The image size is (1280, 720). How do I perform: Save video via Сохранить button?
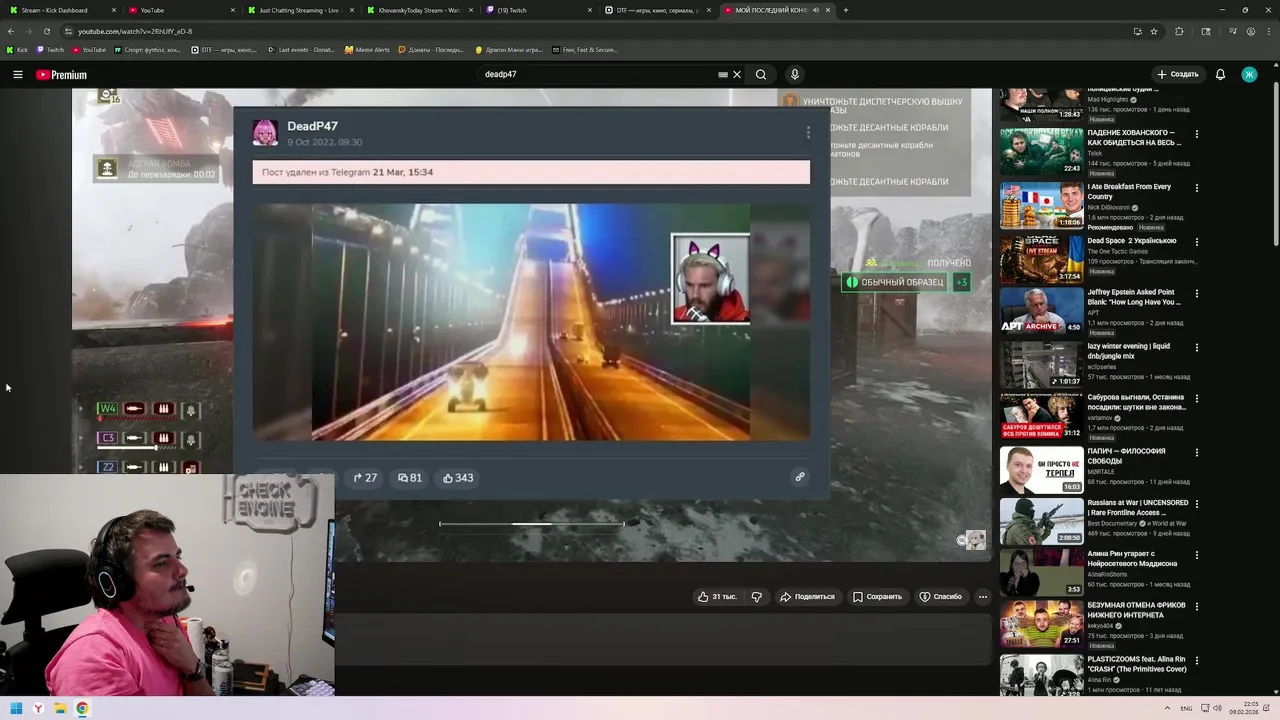pyautogui.click(x=878, y=597)
